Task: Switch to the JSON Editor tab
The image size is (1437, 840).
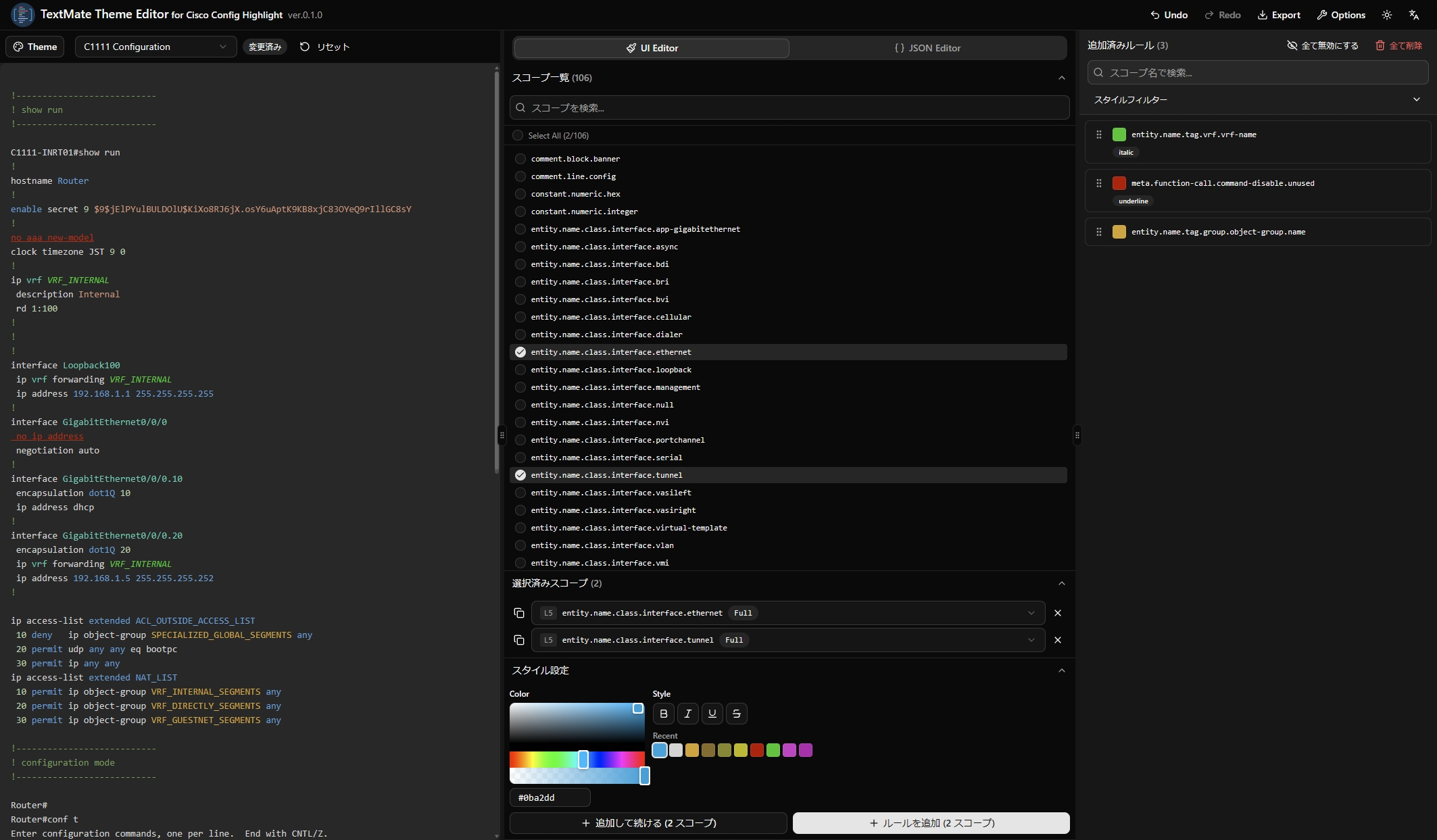Action: [927, 48]
